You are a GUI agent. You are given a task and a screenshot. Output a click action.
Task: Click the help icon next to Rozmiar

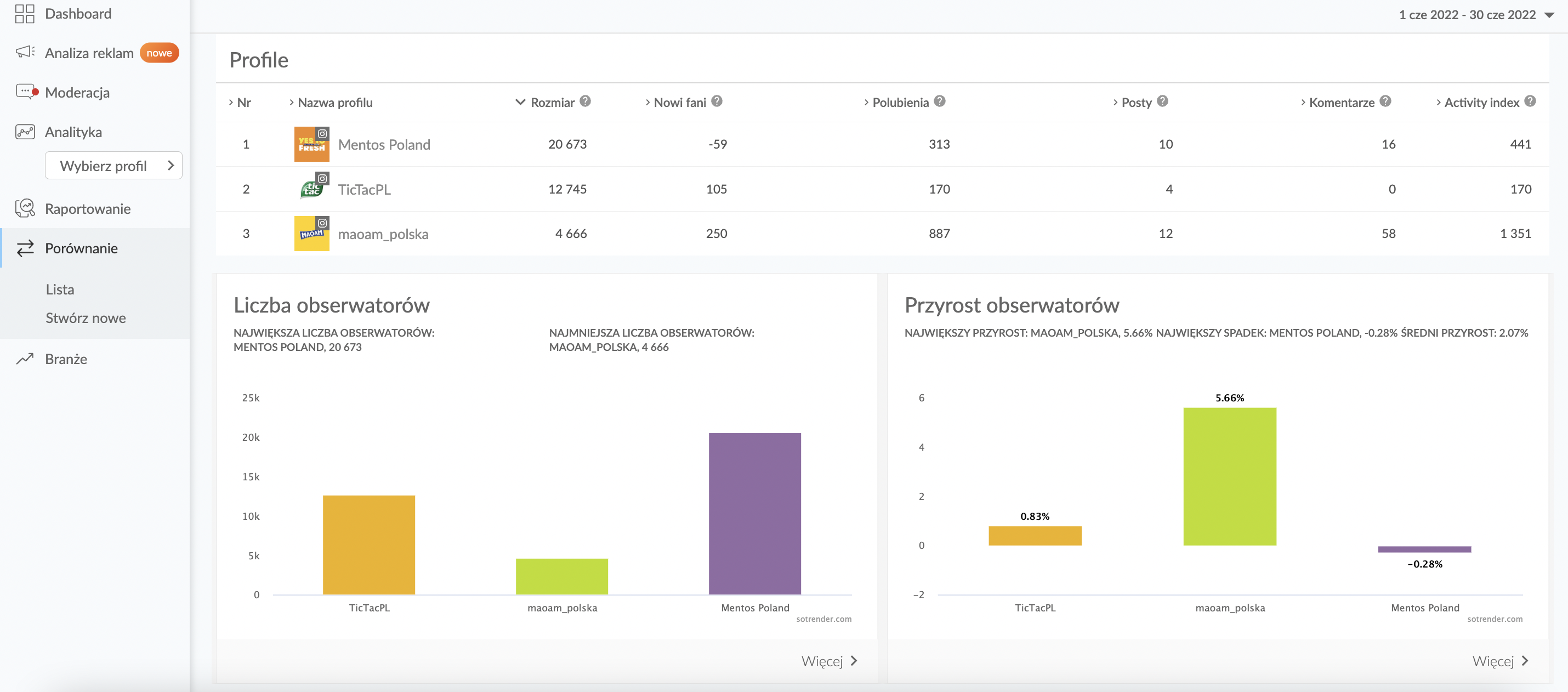click(585, 101)
